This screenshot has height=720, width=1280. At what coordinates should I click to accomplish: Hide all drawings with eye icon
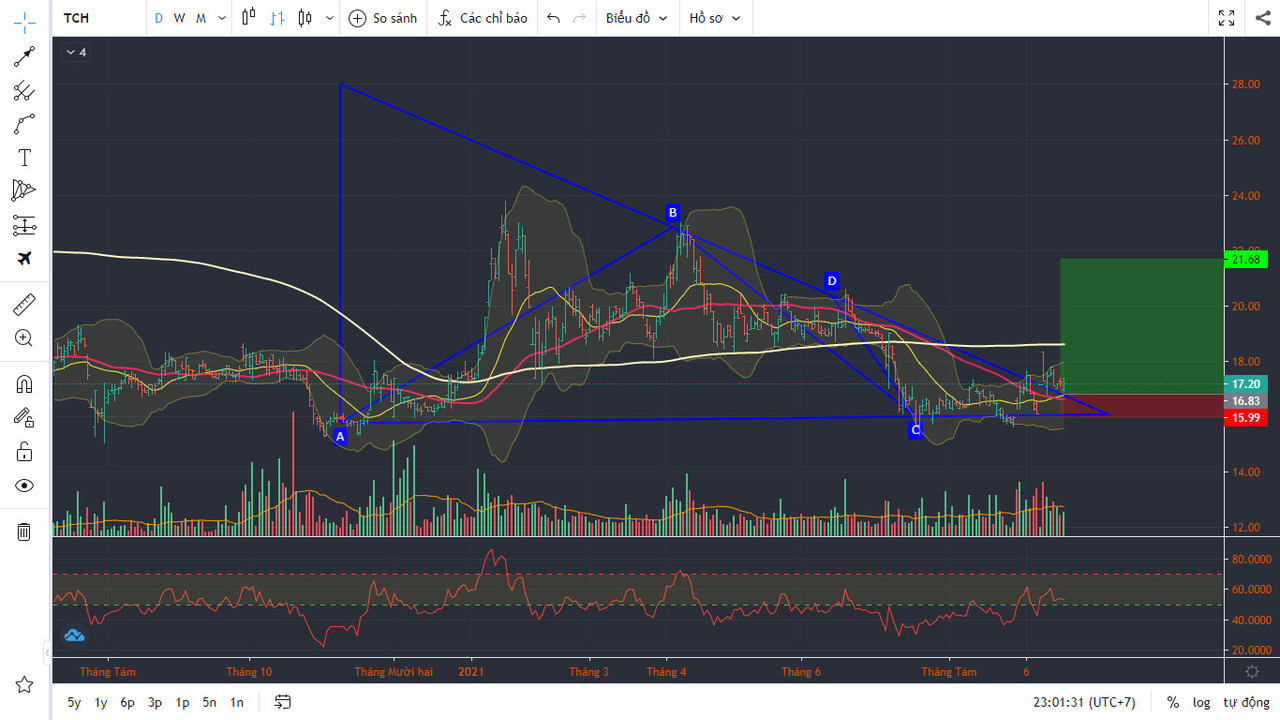pyautogui.click(x=24, y=485)
